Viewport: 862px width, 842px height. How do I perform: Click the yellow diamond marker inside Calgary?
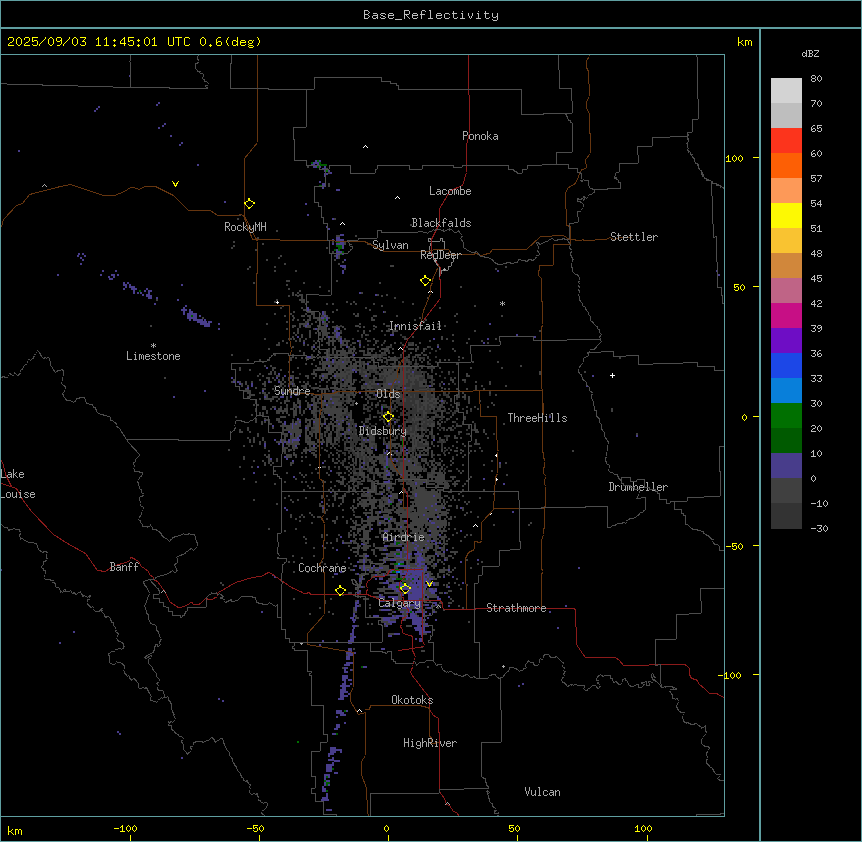[x=405, y=589]
